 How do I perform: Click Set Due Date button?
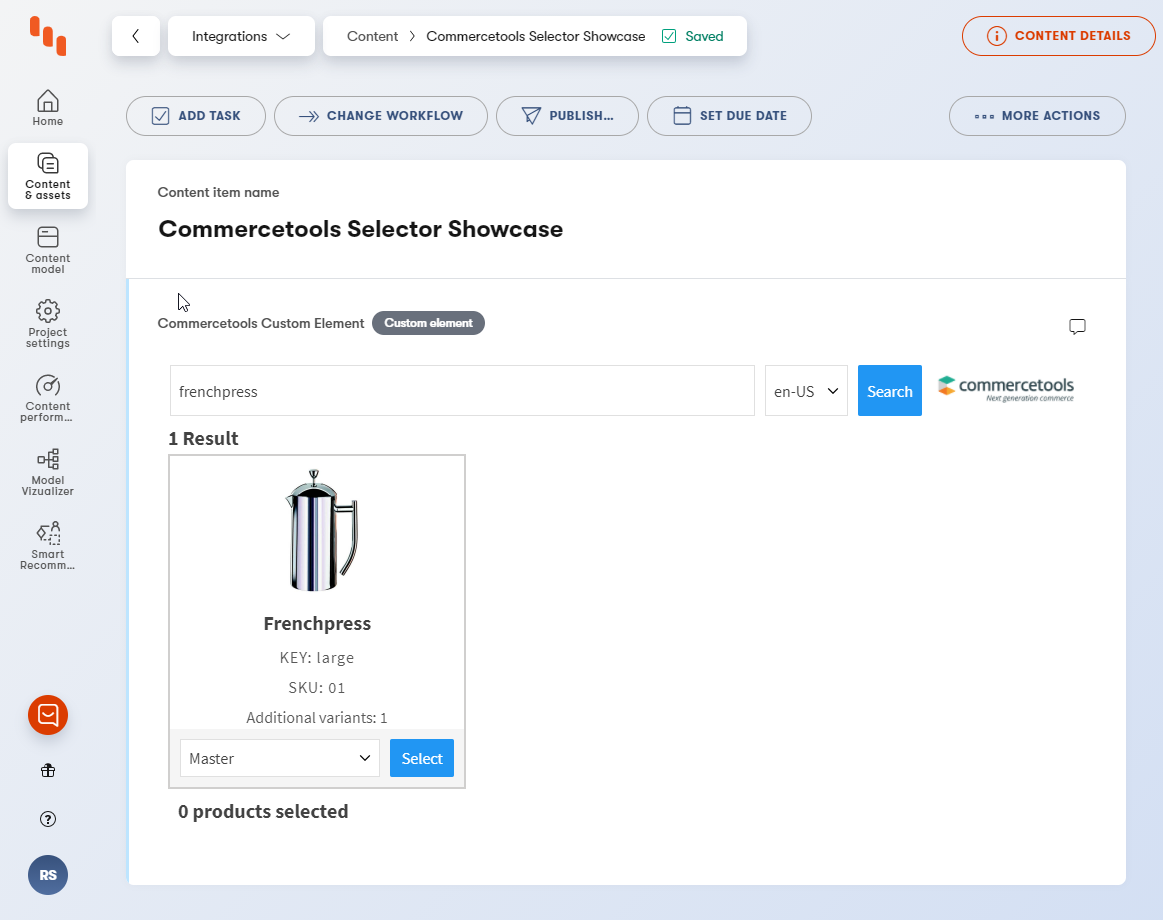pyautogui.click(x=729, y=116)
